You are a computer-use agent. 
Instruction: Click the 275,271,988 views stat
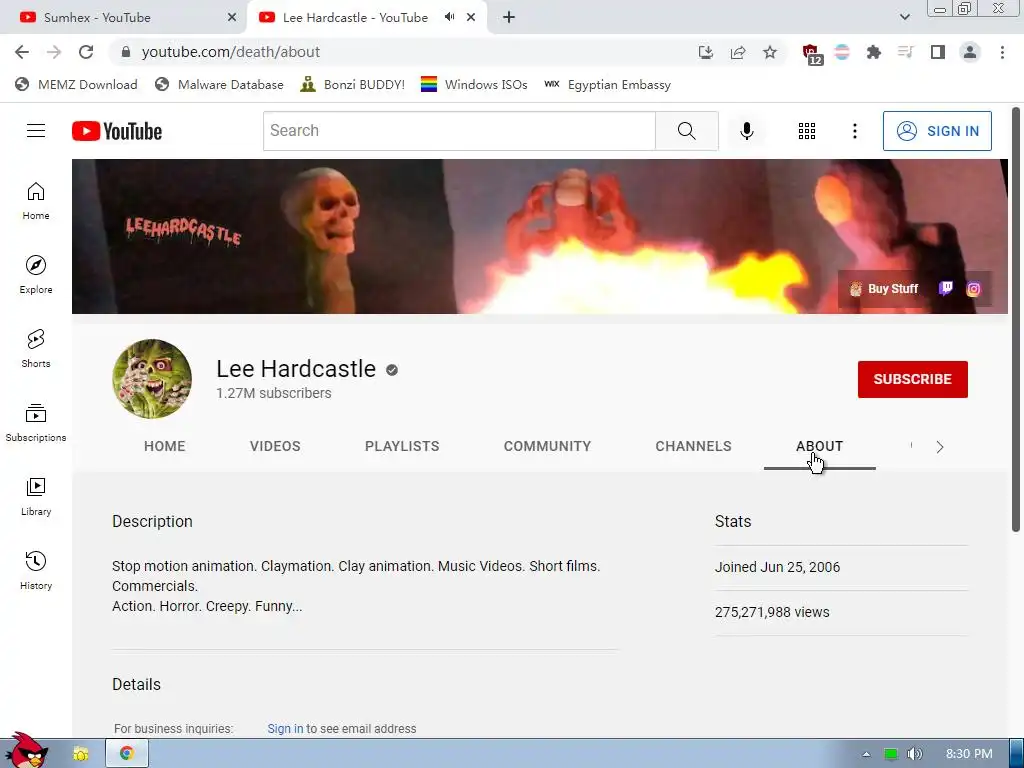(x=772, y=612)
